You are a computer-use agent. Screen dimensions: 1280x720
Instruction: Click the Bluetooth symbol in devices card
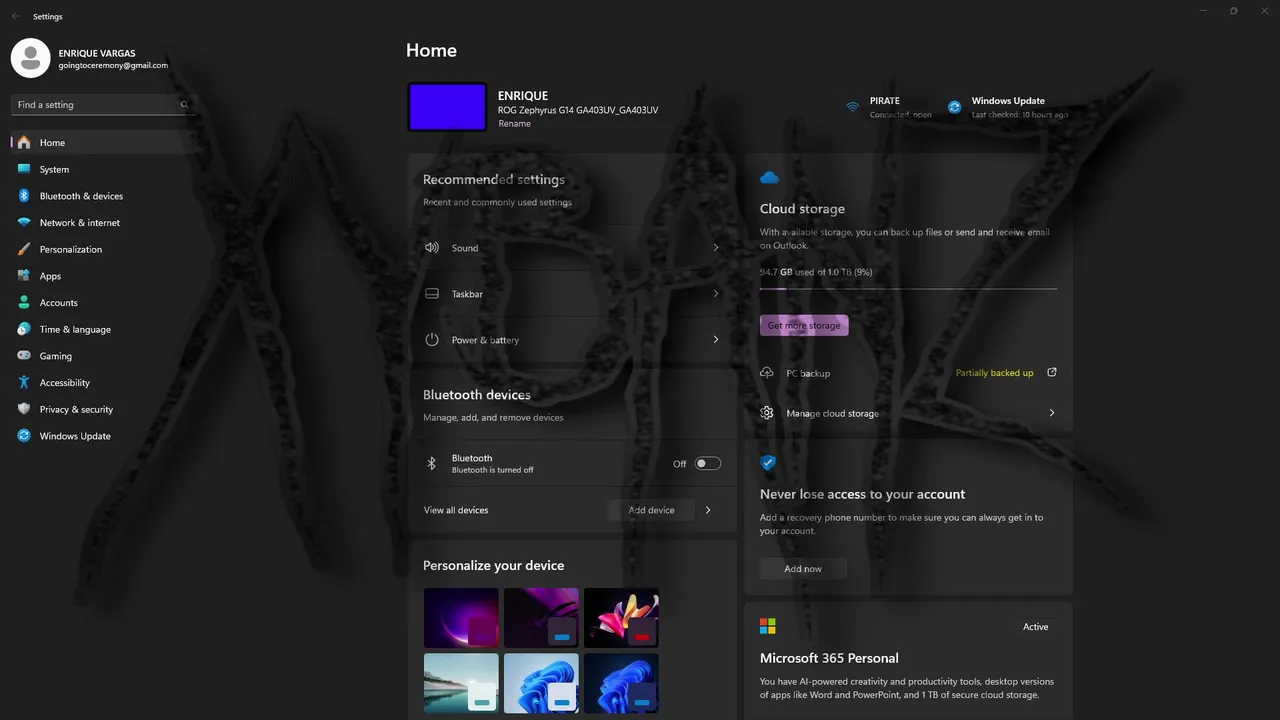point(432,463)
